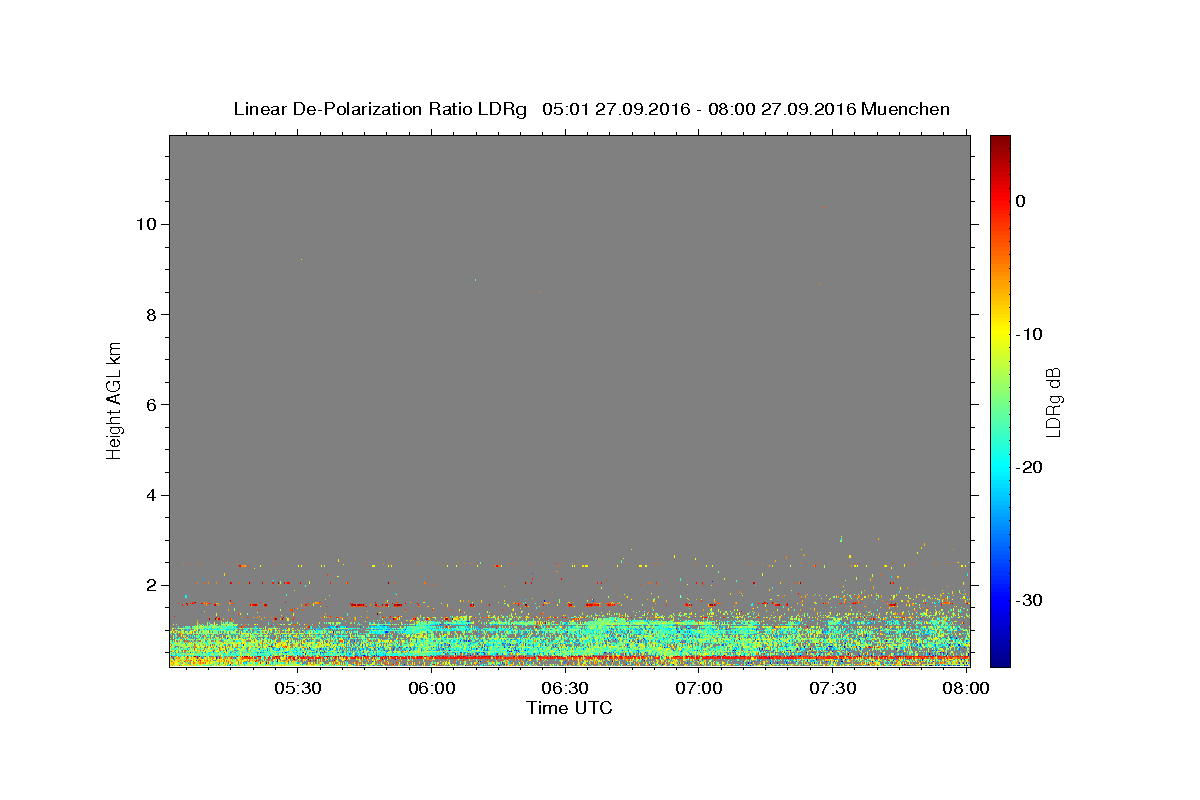Click the blue -30 dB colorbar region
Viewport: 1200px width, 800px height.
point(1000,600)
